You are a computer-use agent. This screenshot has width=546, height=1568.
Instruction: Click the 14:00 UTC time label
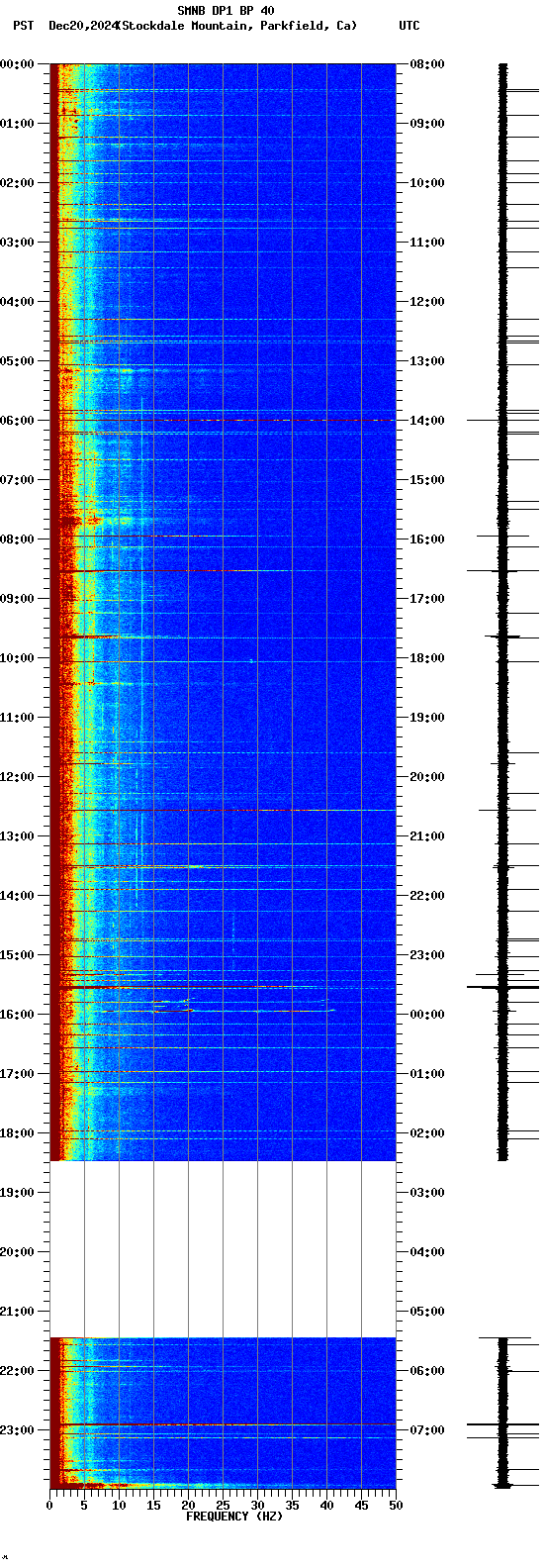[x=426, y=421]
